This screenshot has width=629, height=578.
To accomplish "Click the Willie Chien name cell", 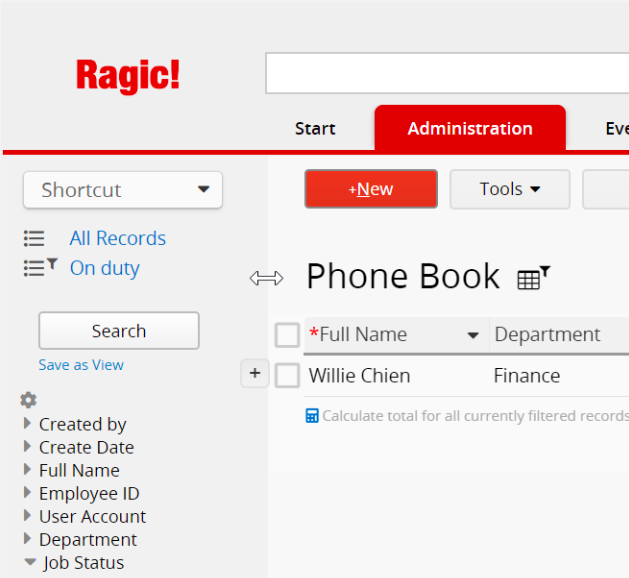I will [x=359, y=376].
